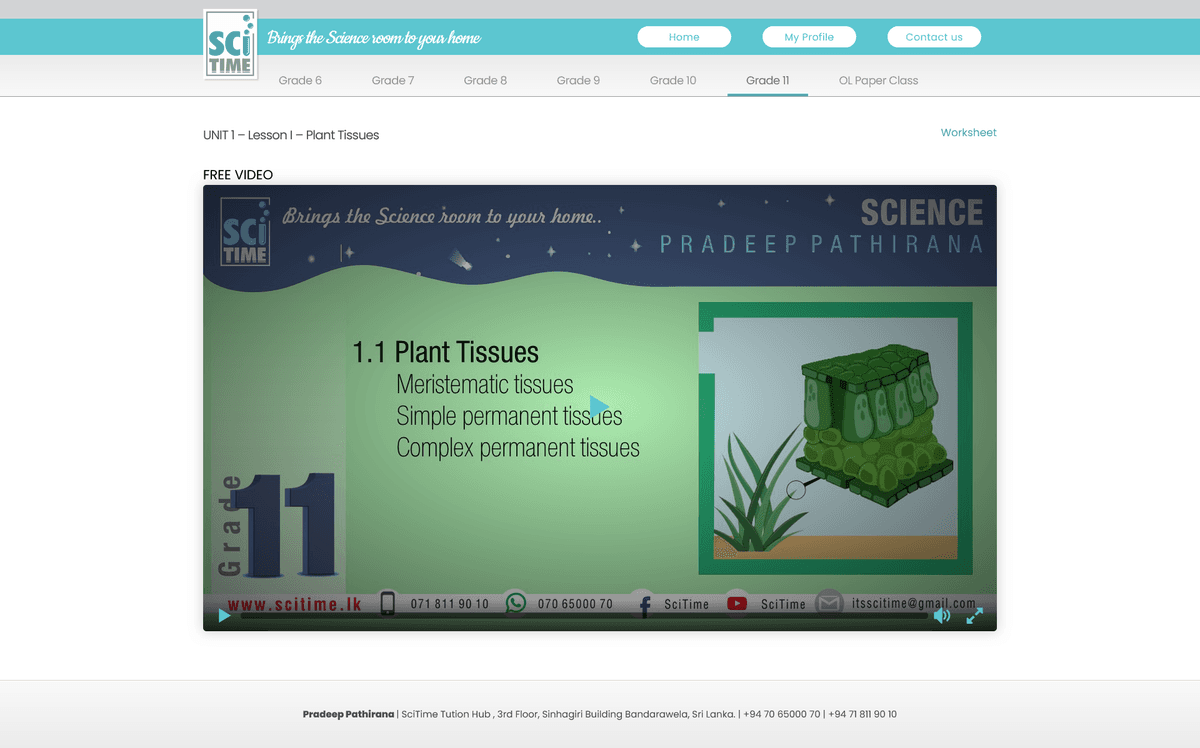Play the video via the center play overlay
The image size is (1200, 748).
(x=598, y=405)
